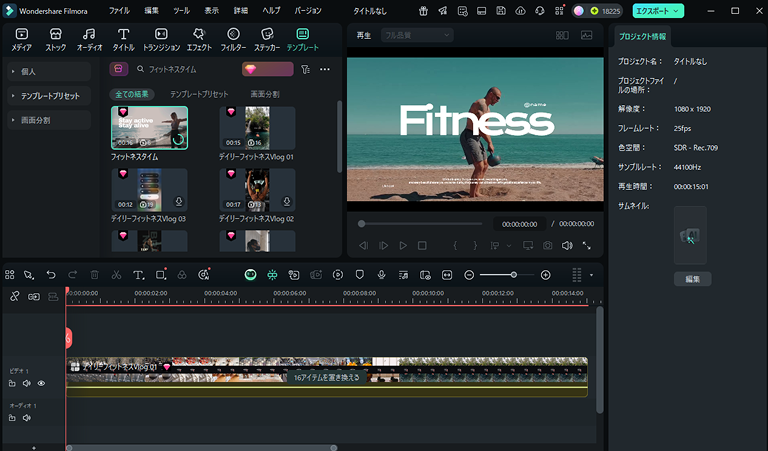Take a snapshot with camera icon
768x451 pixels.
(548, 246)
